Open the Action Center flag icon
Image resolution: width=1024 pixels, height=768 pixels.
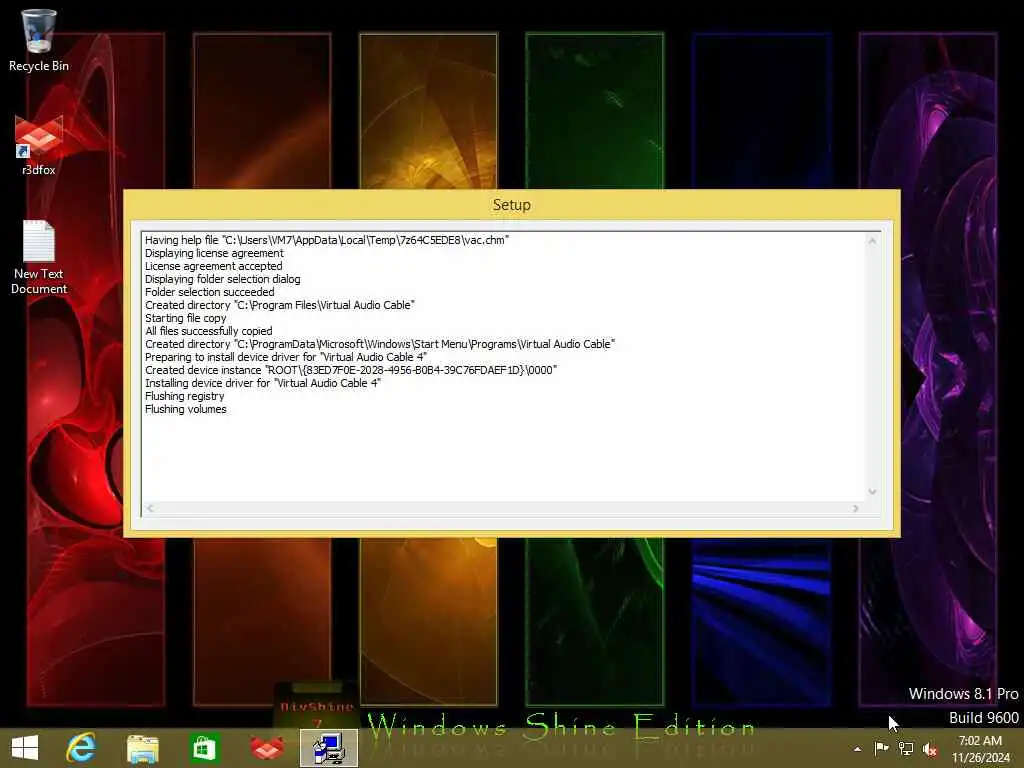pyautogui.click(x=881, y=748)
